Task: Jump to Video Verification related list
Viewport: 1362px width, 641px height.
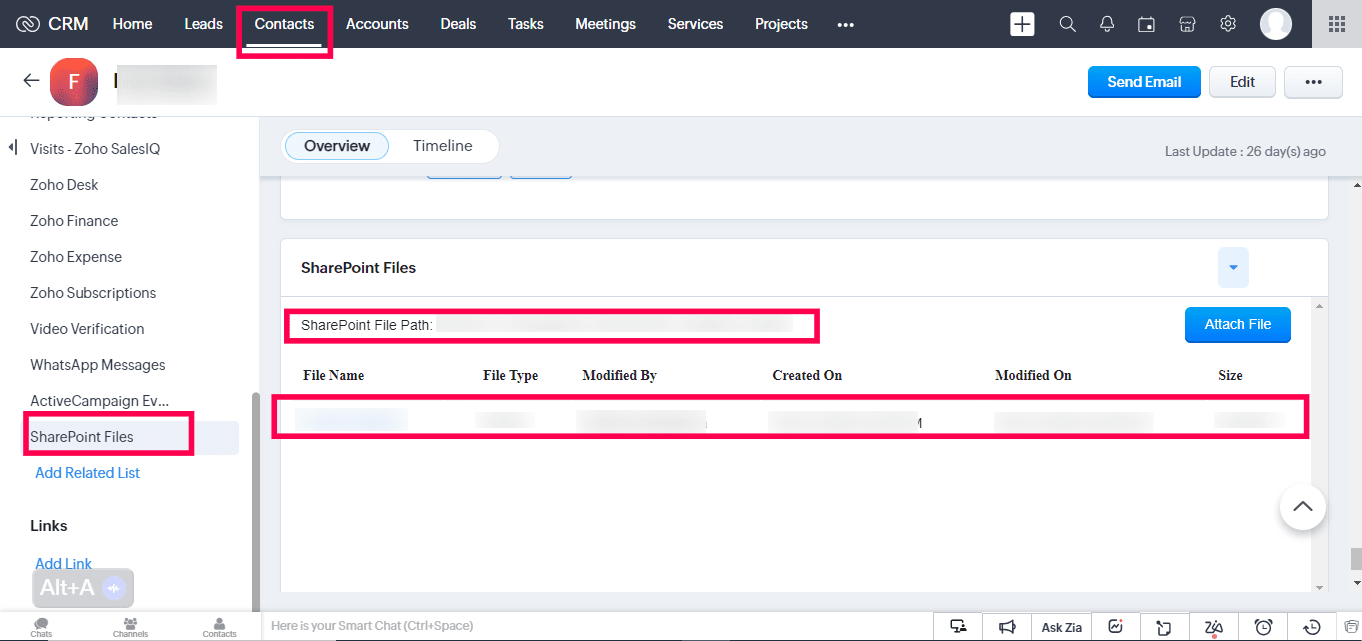Action: 87,329
